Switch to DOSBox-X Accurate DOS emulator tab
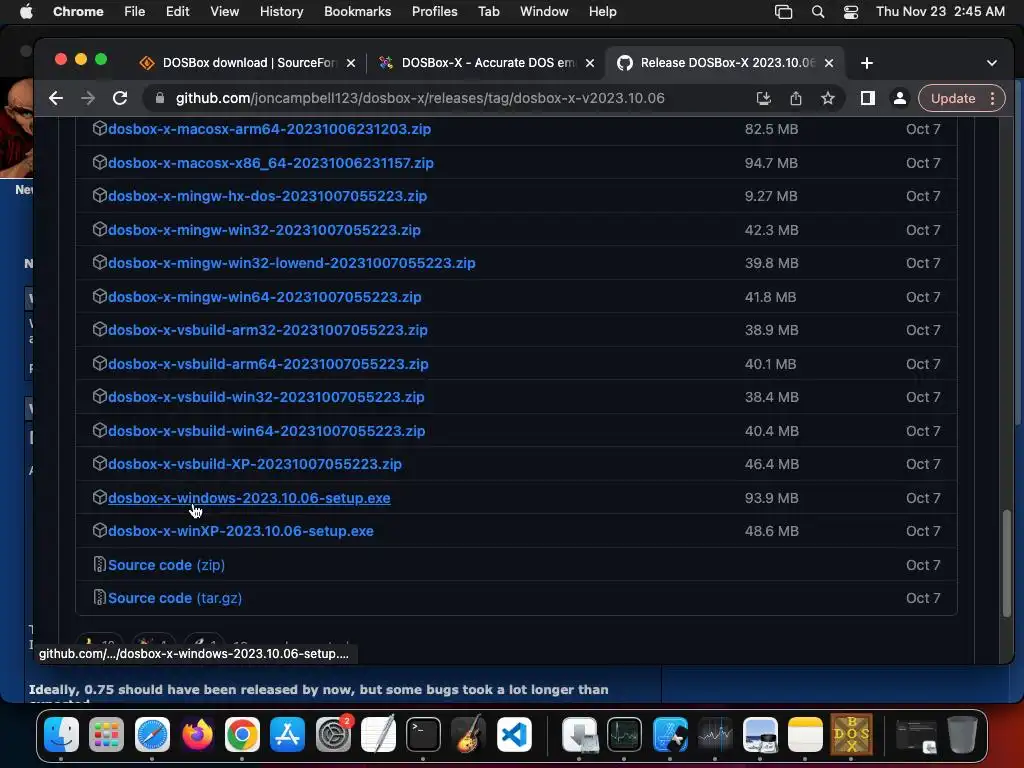Viewport: 1024px width, 768px height. (x=486, y=63)
